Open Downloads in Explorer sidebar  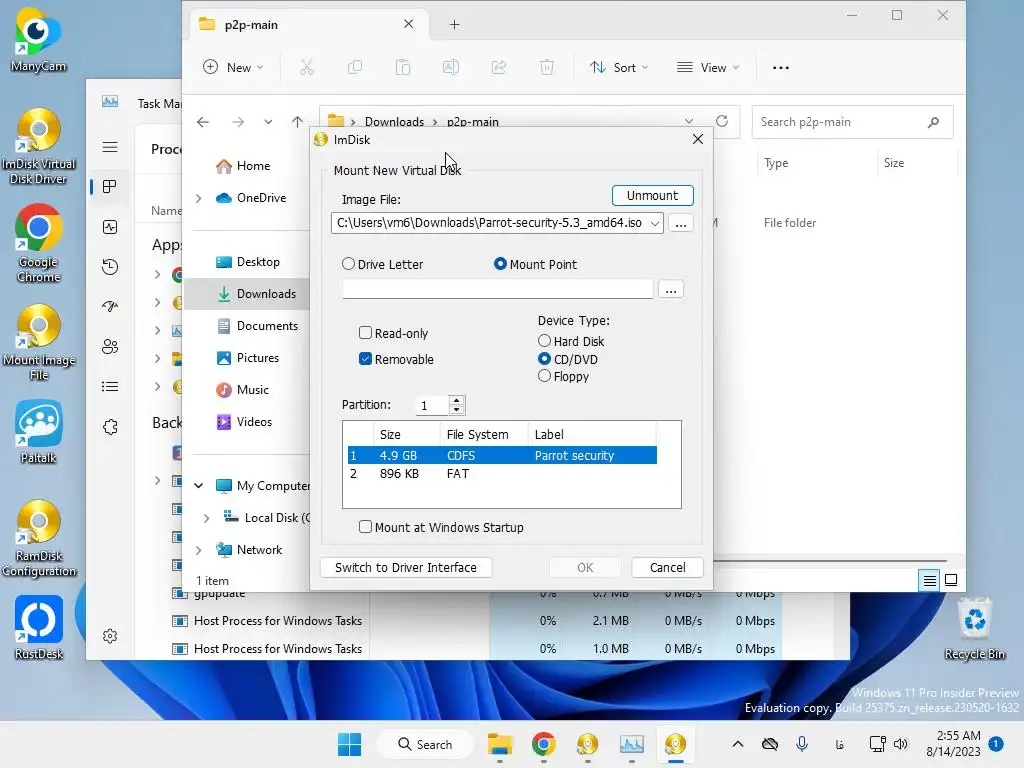256,294
